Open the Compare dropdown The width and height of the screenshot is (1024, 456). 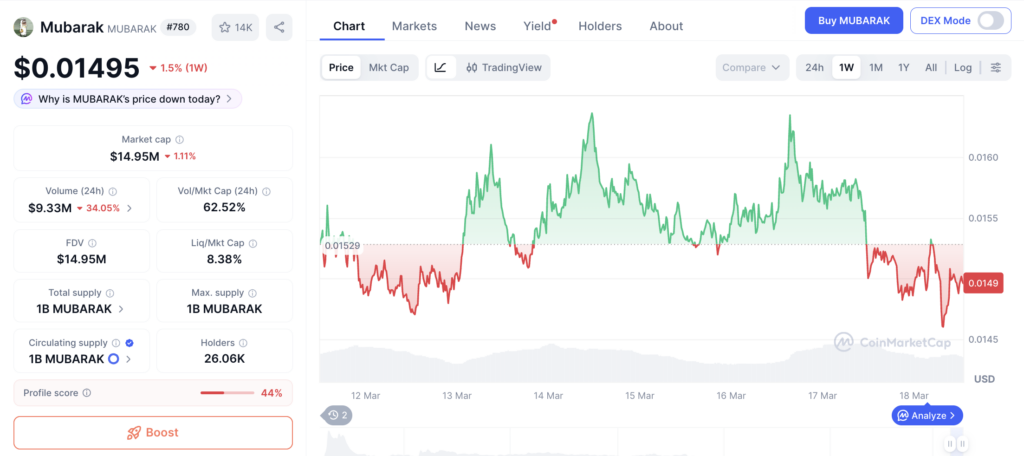pos(753,67)
